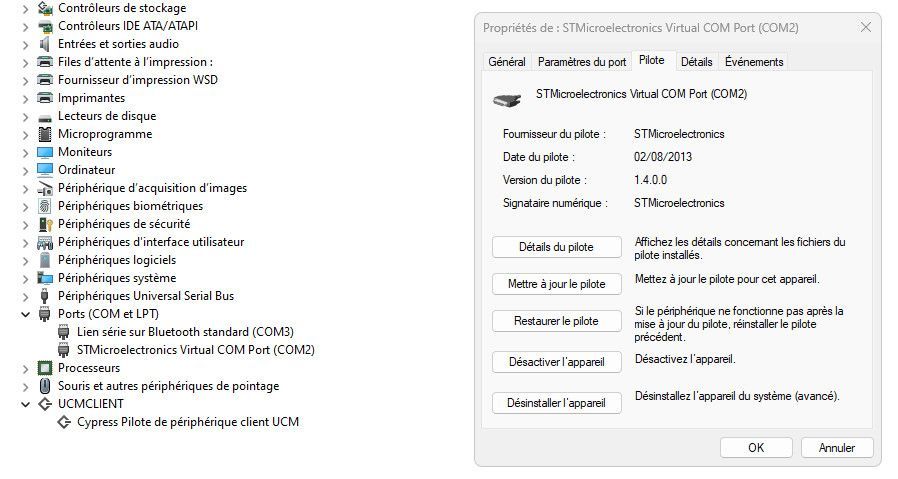The width and height of the screenshot is (898, 479).
Task: Expand the Périphériques système node
Action: [x=25, y=278]
